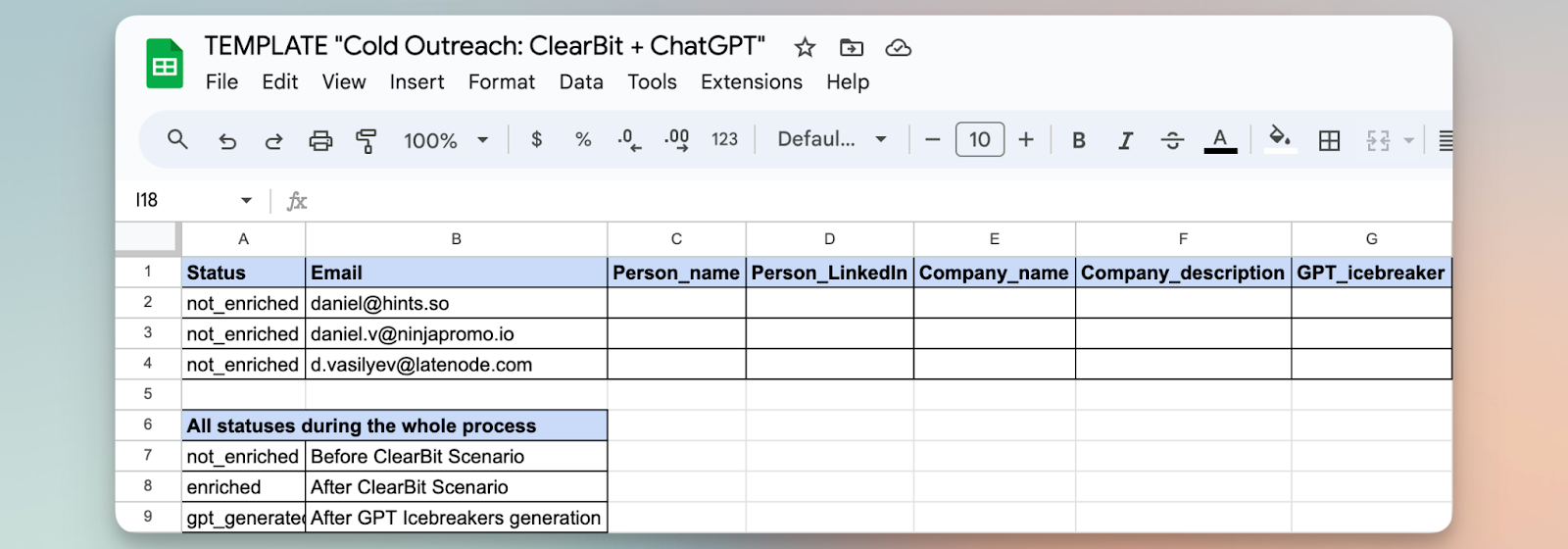Screen dimensions: 1568x549
Task: Select column A header
Action: (x=243, y=239)
